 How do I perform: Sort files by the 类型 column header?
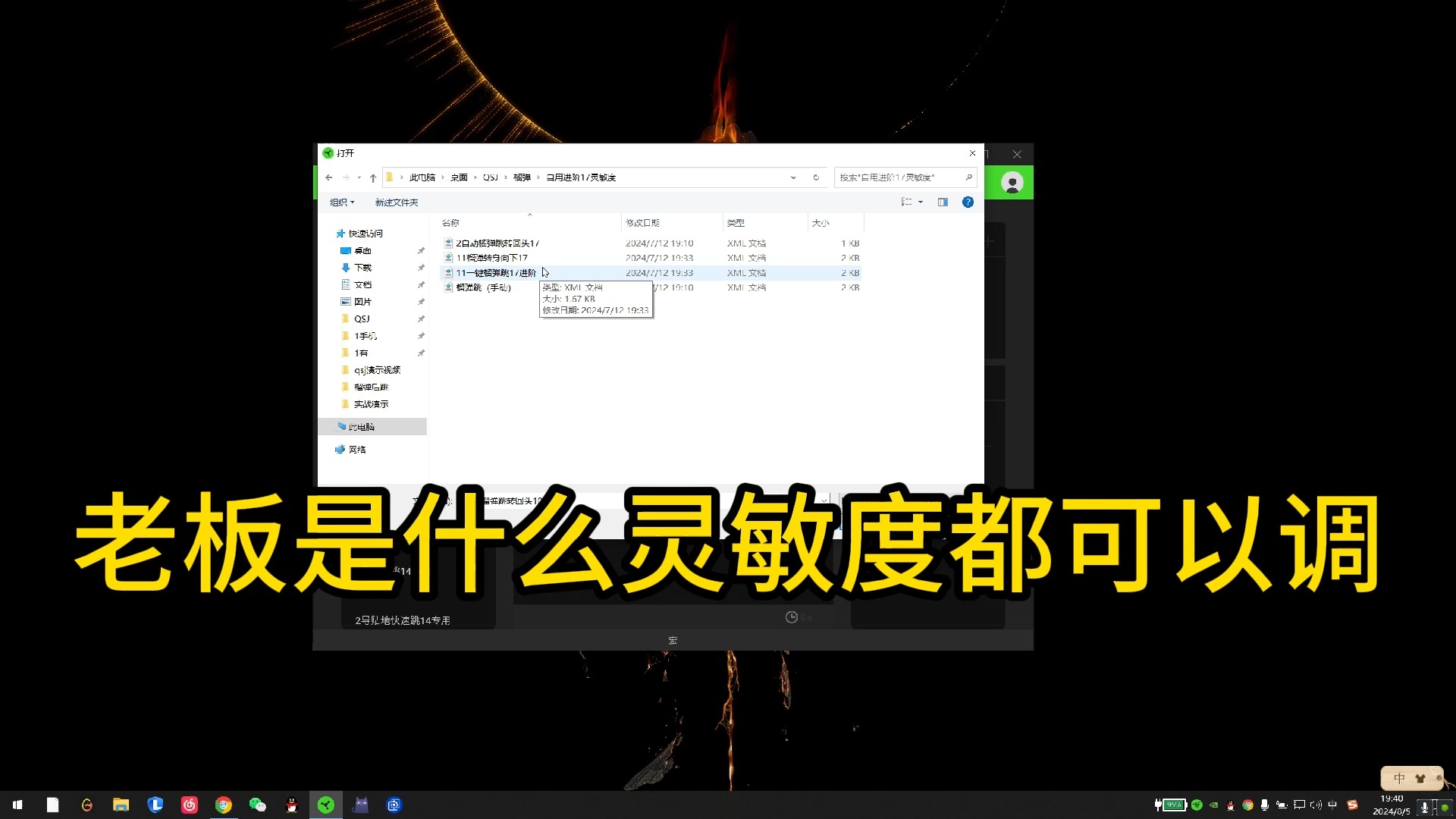point(736,223)
